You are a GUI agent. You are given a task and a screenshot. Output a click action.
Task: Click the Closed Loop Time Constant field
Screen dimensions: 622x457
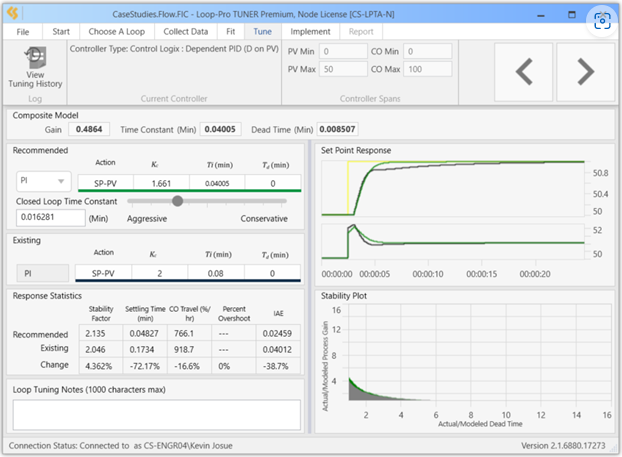tap(51, 217)
